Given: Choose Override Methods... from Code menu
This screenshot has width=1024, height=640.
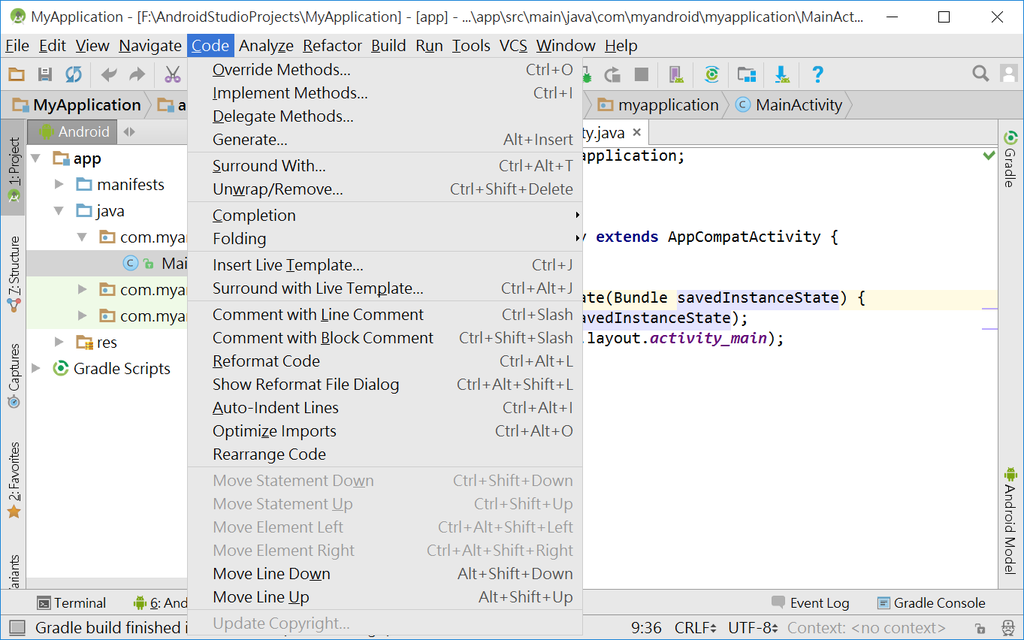Looking at the screenshot, I should [x=385, y=69].
